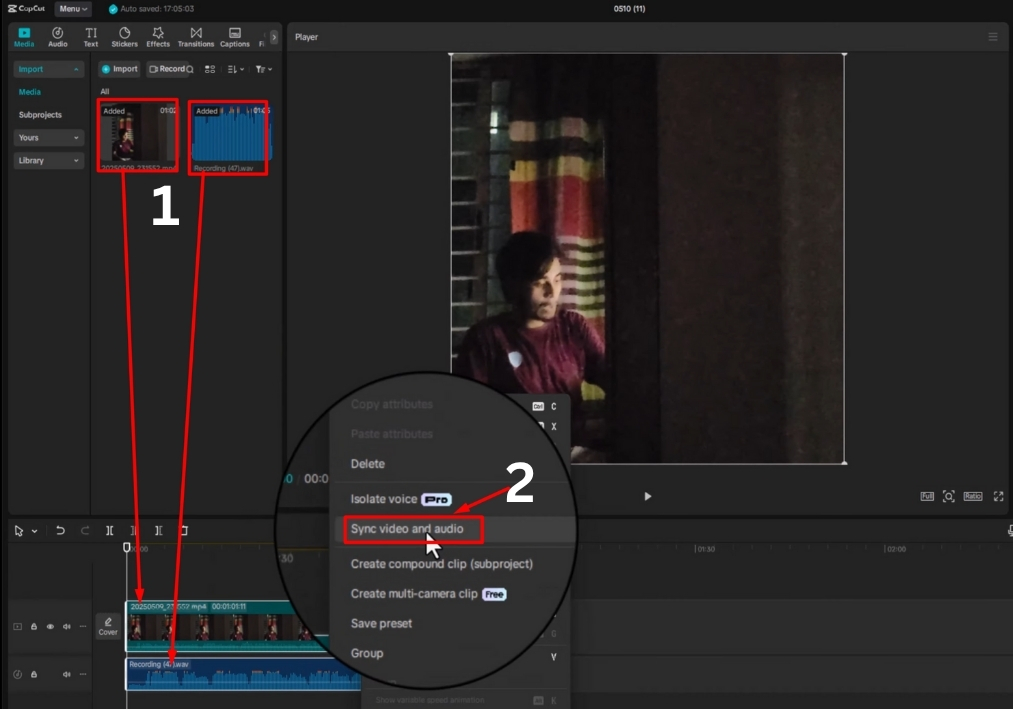Open the Captions tab icon

point(235,37)
